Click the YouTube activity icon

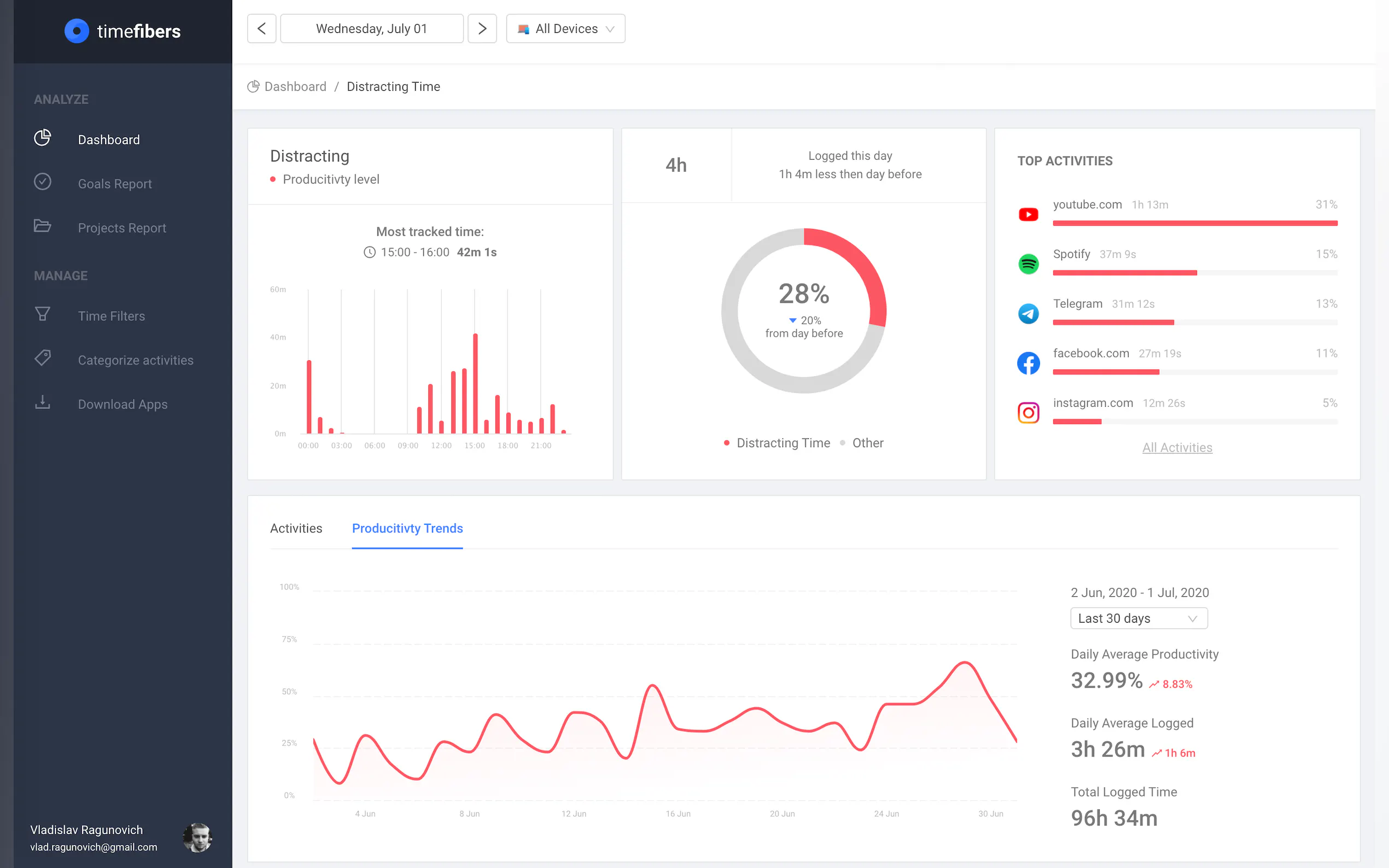1028,214
